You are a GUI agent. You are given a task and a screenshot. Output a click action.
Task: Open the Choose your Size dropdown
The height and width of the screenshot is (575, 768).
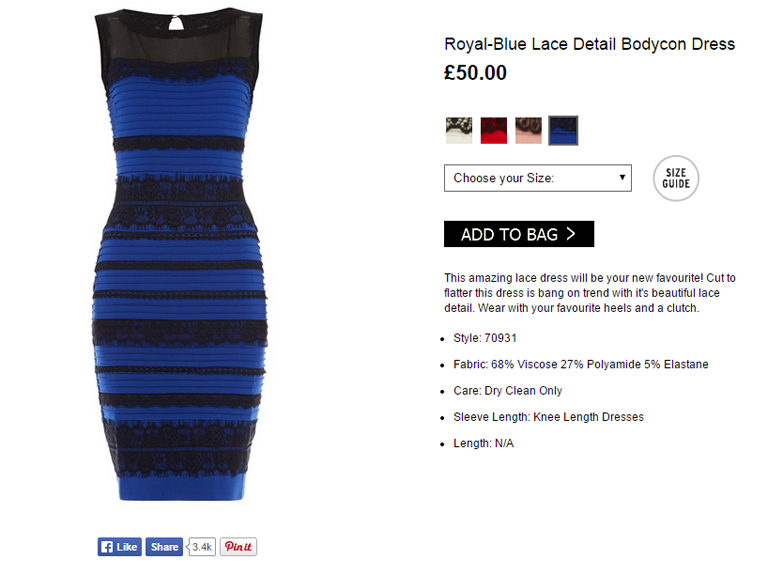(x=537, y=178)
